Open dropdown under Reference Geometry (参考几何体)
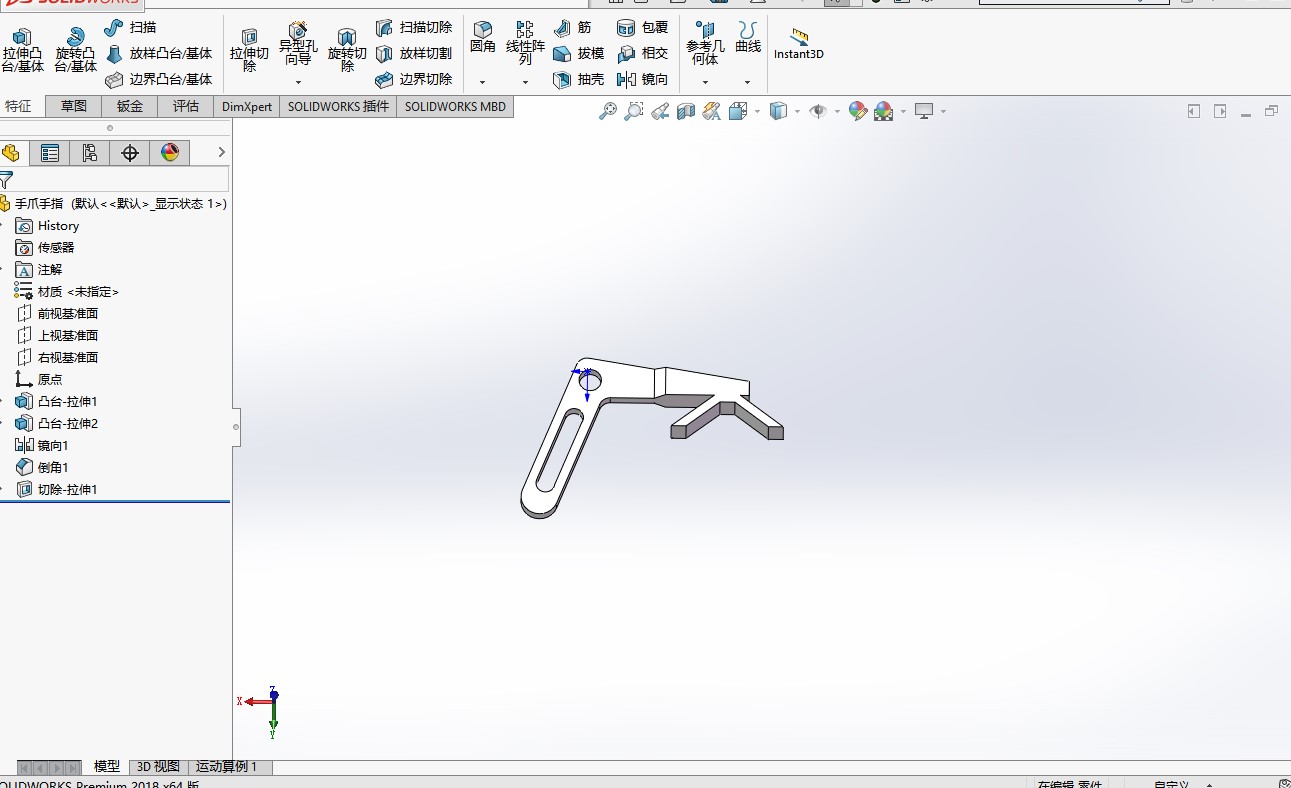1291x788 pixels. click(x=705, y=82)
